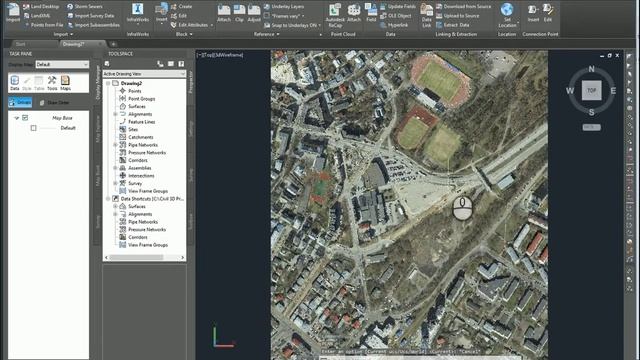The width and height of the screenshot is (640, 360).
Task: Open Edit Attributes dropdown arrow
Action: tap(212, 25)
